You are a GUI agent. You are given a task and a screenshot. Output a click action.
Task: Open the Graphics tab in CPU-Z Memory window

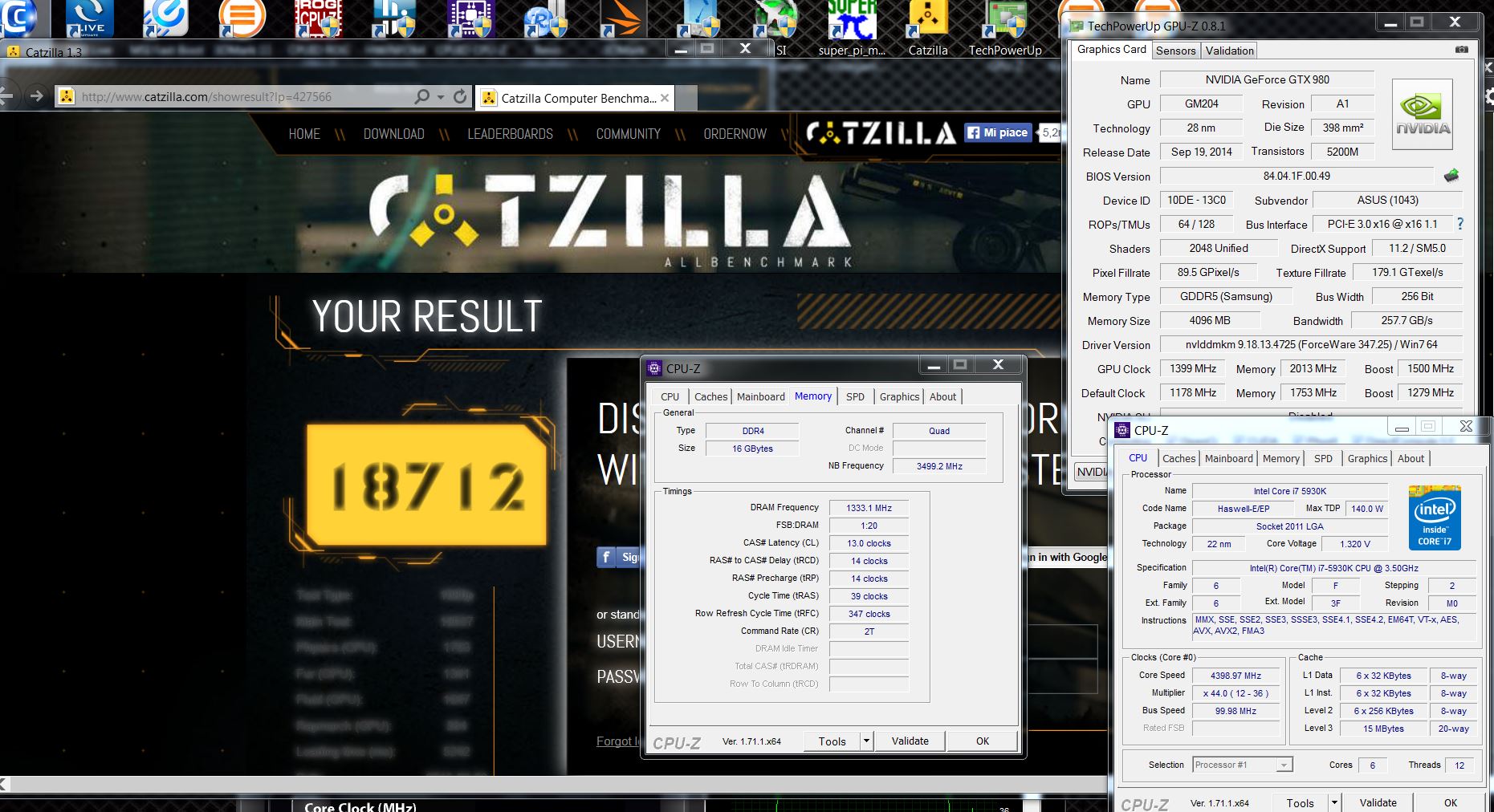coord(899,396)
